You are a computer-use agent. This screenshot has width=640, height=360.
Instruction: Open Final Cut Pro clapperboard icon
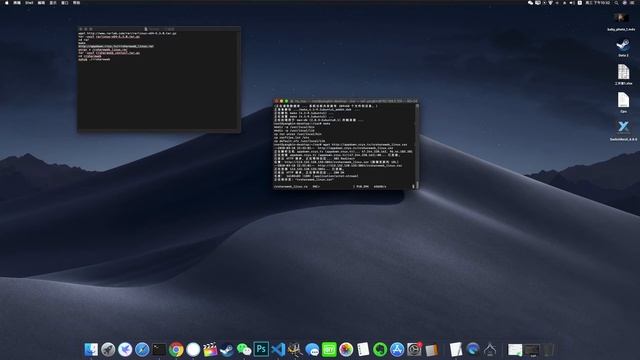210,349
